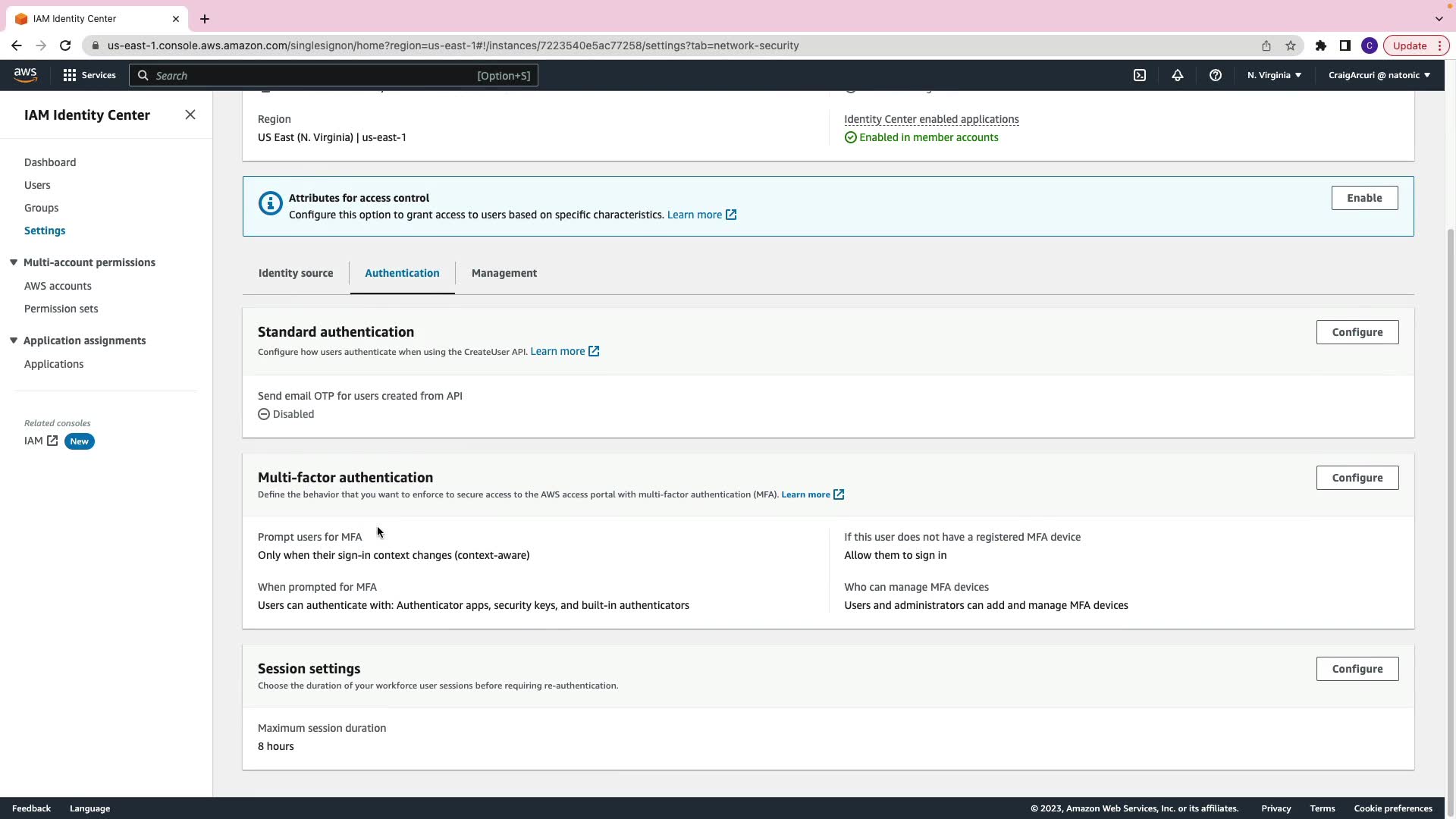Close the IAM Identity Center sidebar

tap(190, 115)
